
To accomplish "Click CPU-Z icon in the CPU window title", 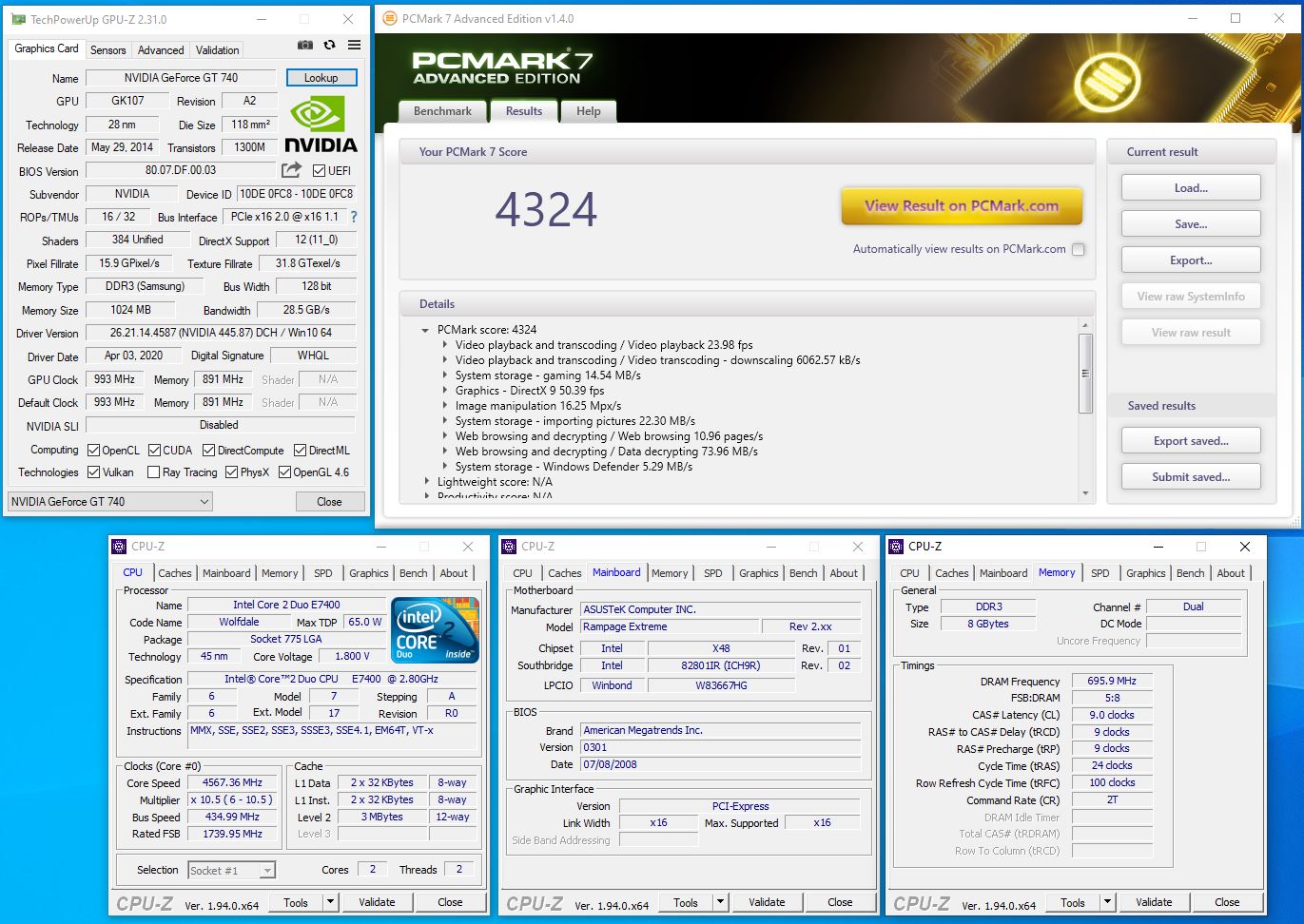I will [119, 547].
